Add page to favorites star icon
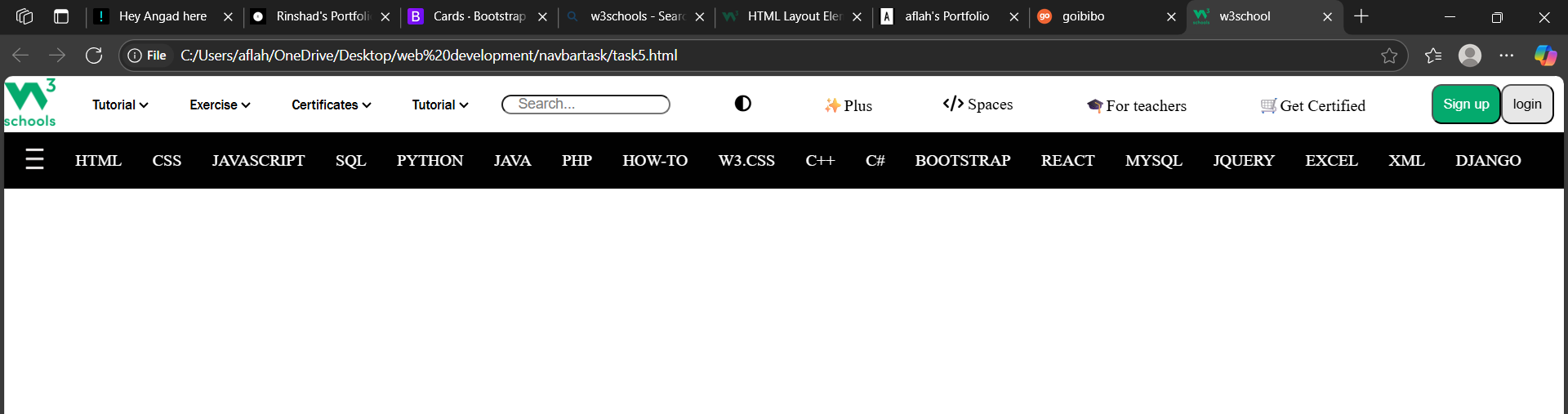The image size is (1568, 414). point(1389,56)
